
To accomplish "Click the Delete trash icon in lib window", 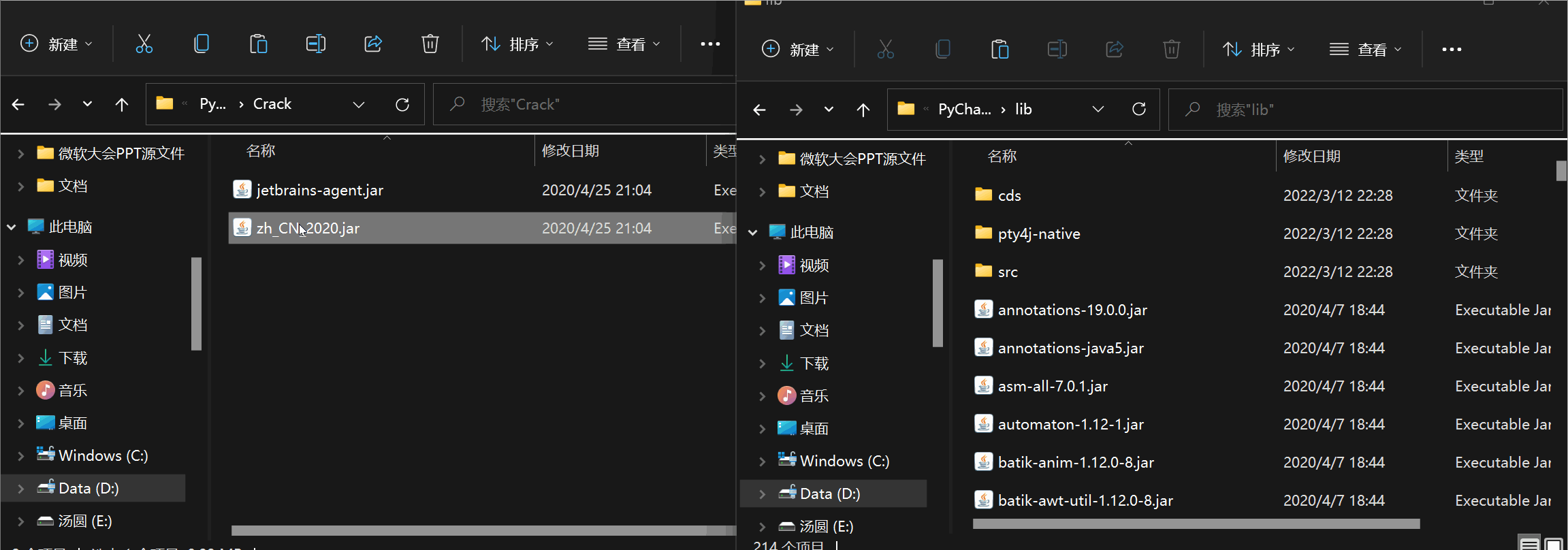I will tap(1172, 50).
